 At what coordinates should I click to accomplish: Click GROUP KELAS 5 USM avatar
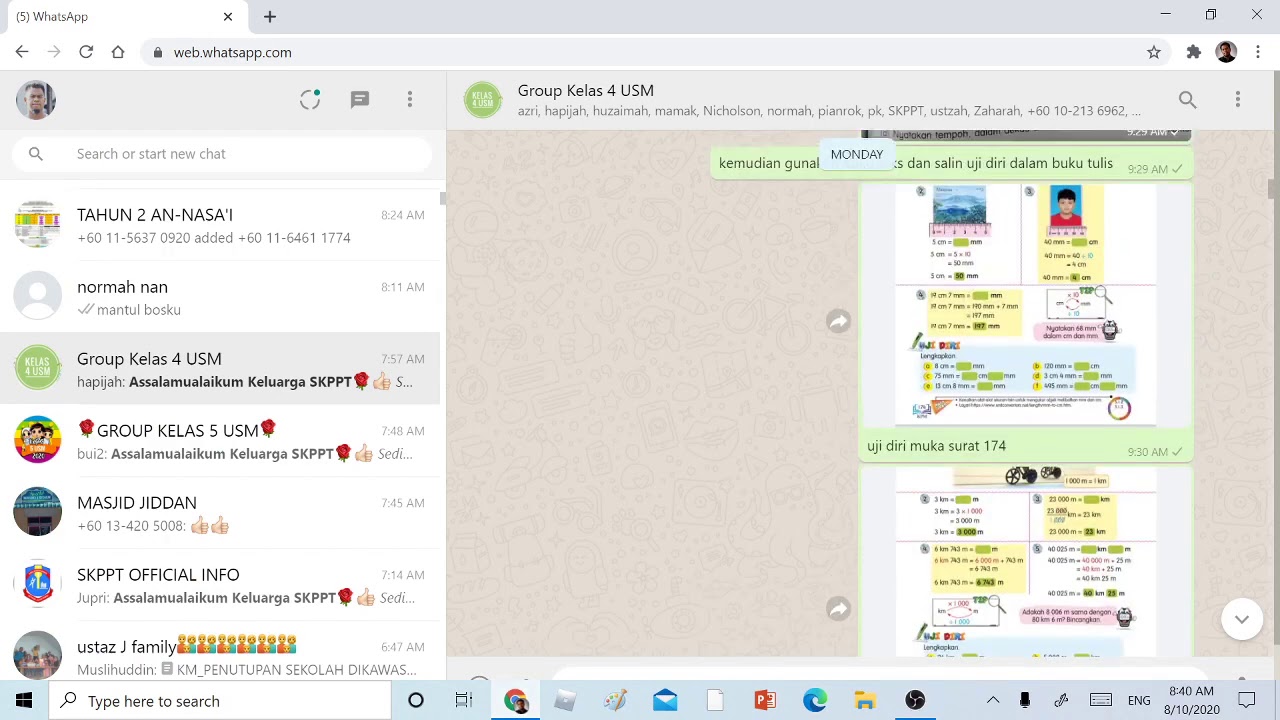[x=38, y=440]
